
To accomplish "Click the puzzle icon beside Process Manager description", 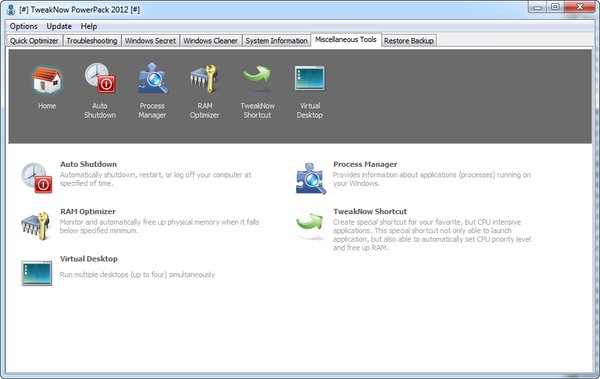I will point(311,178).
